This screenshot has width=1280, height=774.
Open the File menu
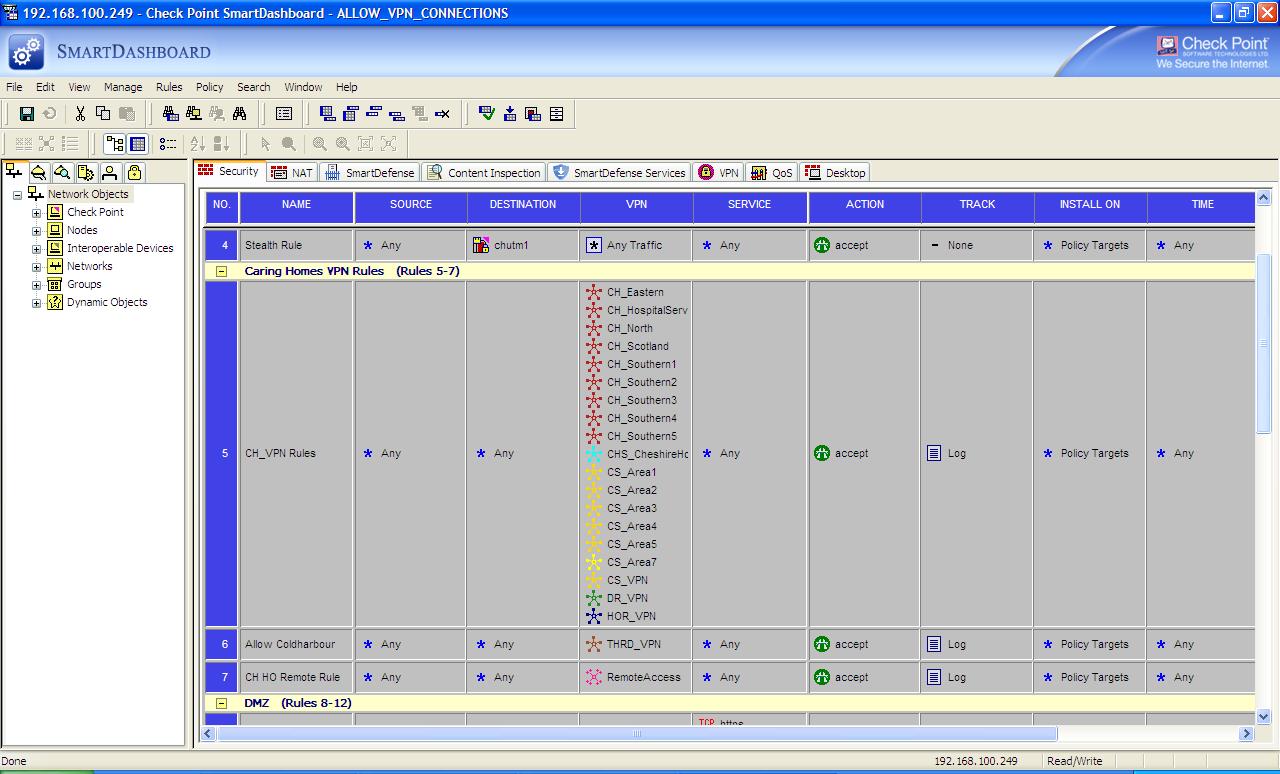(x=14, y=87)
